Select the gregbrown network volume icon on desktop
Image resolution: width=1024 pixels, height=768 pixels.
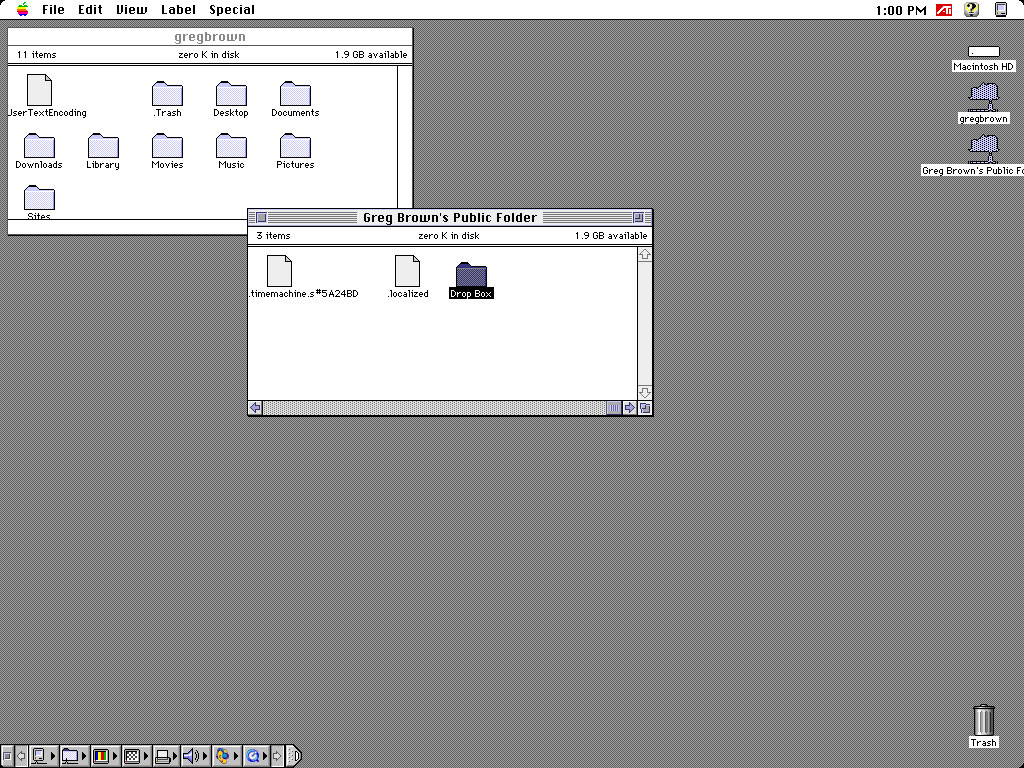point(983,103)
